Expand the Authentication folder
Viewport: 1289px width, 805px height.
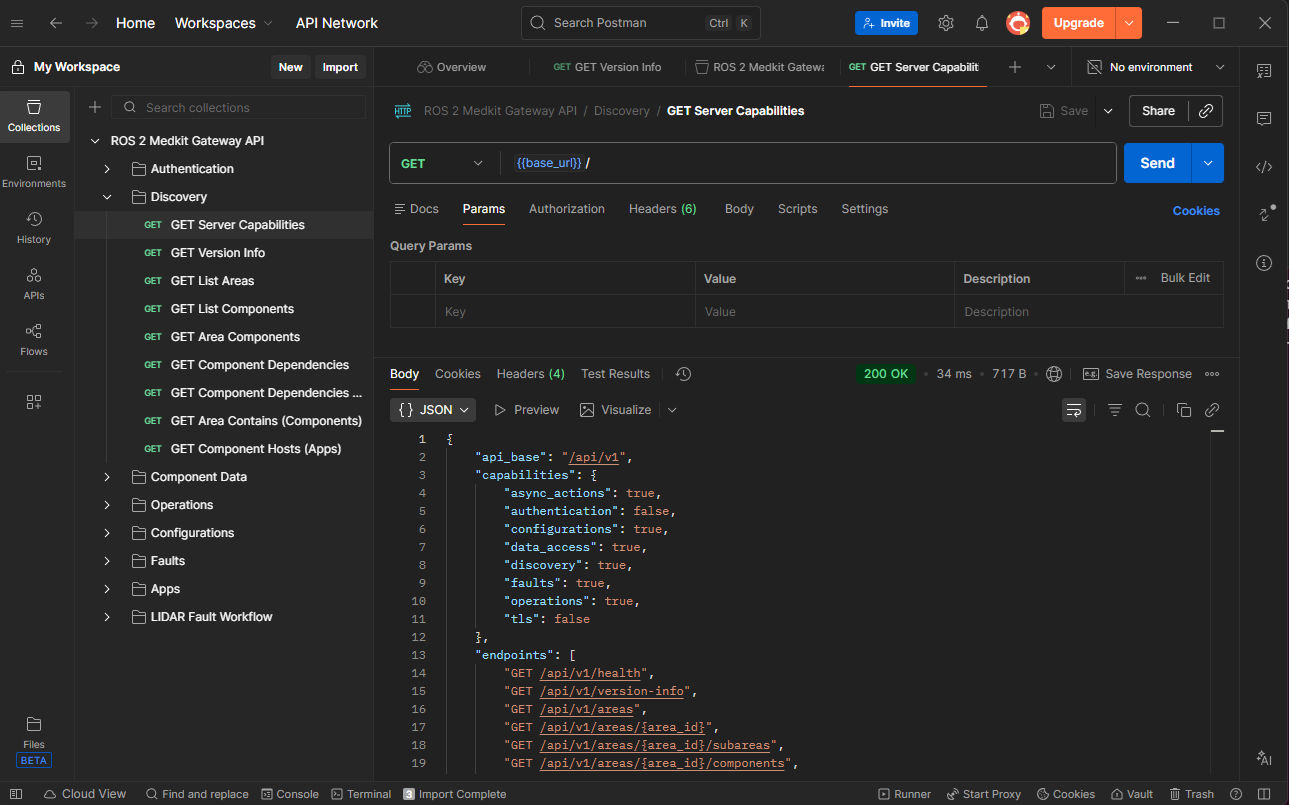[x=107, y=169]
